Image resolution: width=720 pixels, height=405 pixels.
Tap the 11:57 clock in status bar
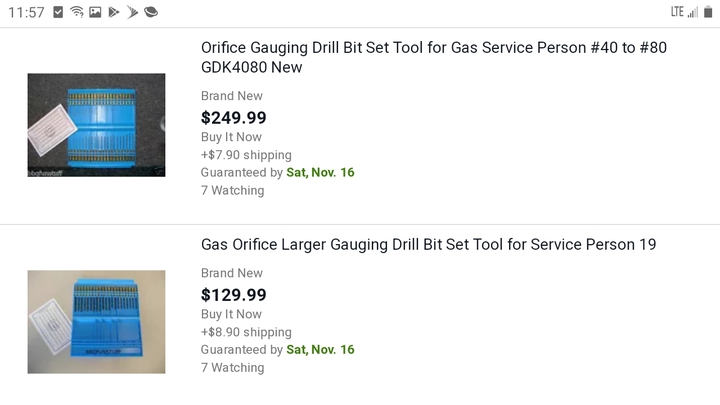coord(26,12)
